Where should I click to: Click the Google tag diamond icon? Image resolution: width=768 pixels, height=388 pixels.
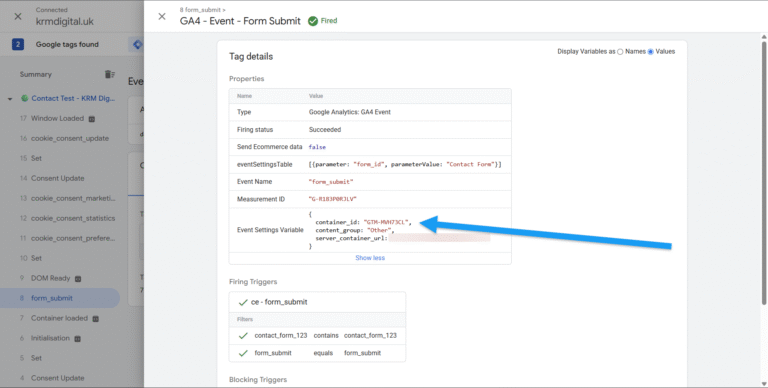[x=138, y=45]
